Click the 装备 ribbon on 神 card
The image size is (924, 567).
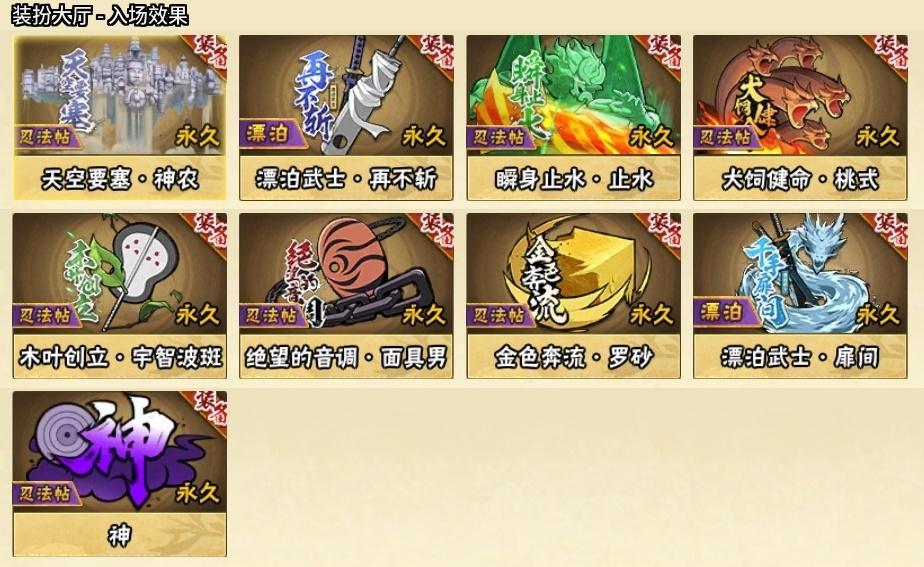209,409
